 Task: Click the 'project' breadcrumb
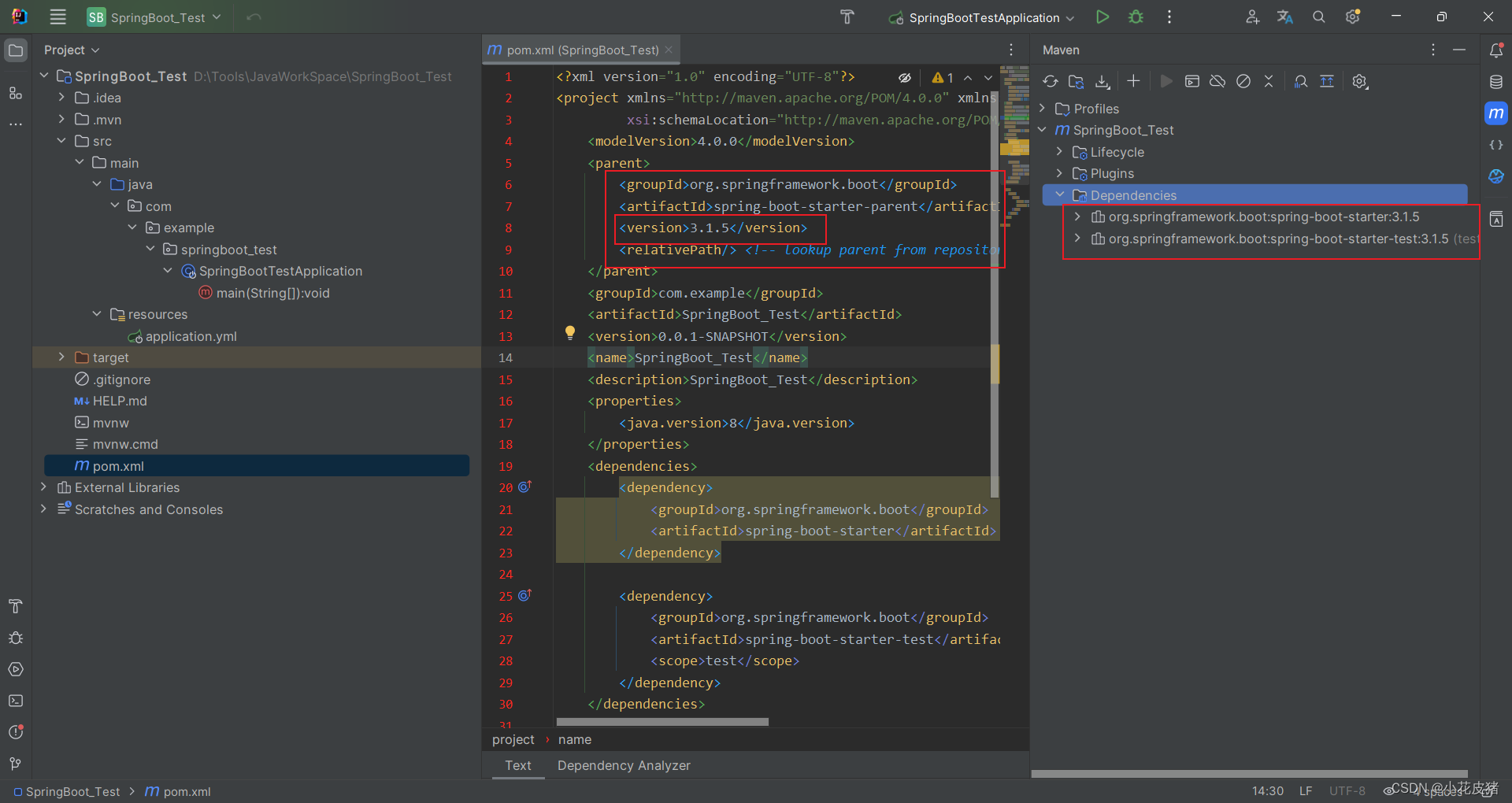[x=513, y=739]
